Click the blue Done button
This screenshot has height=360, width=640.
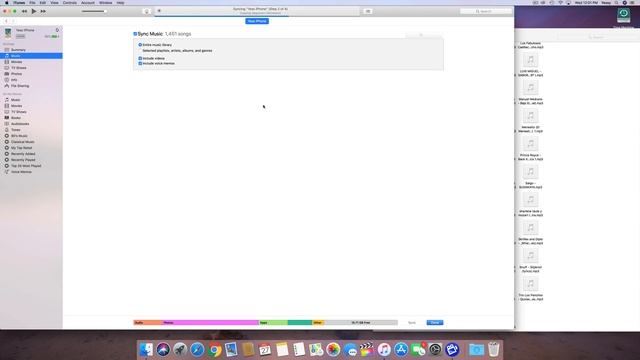[435, 322]
